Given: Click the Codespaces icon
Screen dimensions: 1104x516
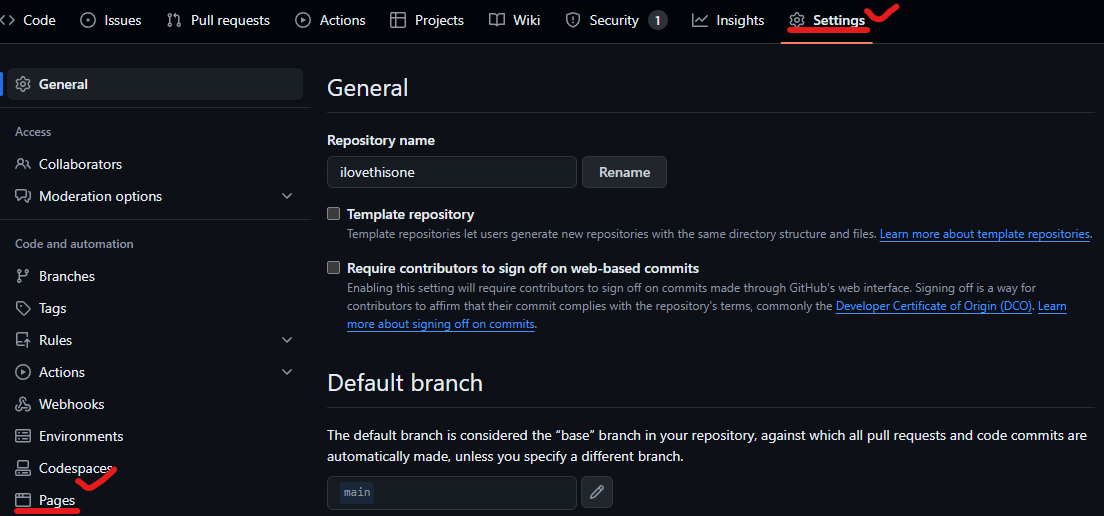Looking at the screenshot, I should pyautogui.click(x=23, y=468).
